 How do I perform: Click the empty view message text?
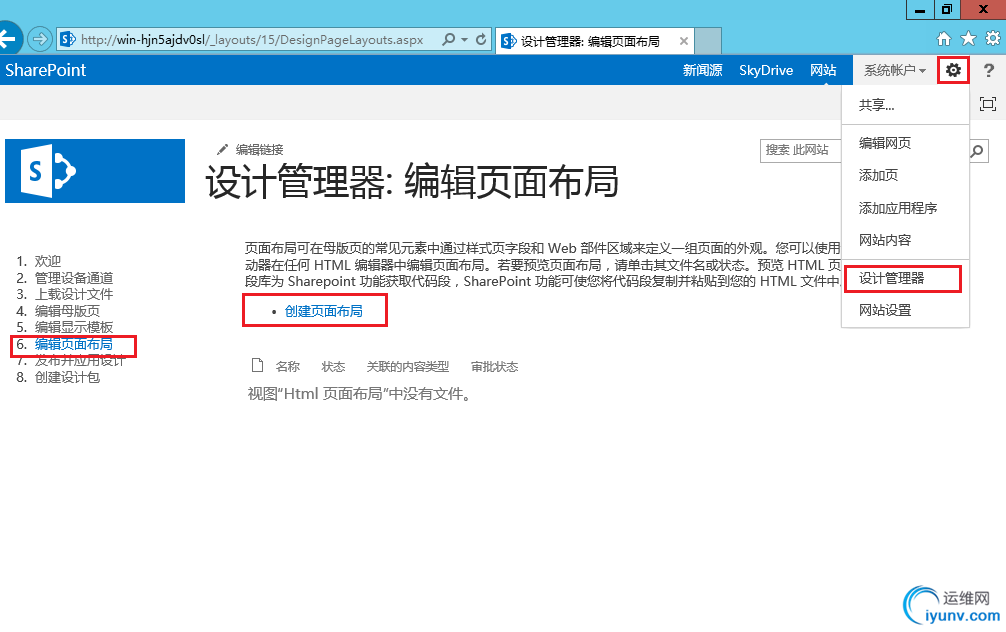(x=361, y=394)
